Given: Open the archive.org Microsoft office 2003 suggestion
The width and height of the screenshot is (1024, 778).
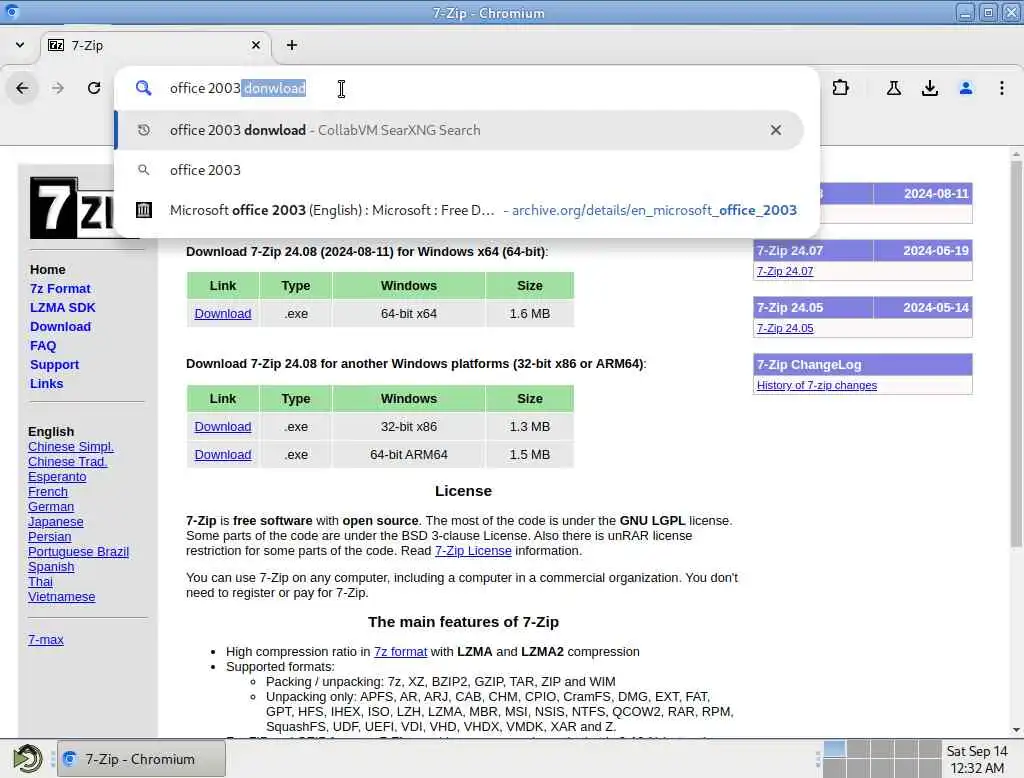Looking at the screenshot, I should pyautogui.click(x=460, y=210).
